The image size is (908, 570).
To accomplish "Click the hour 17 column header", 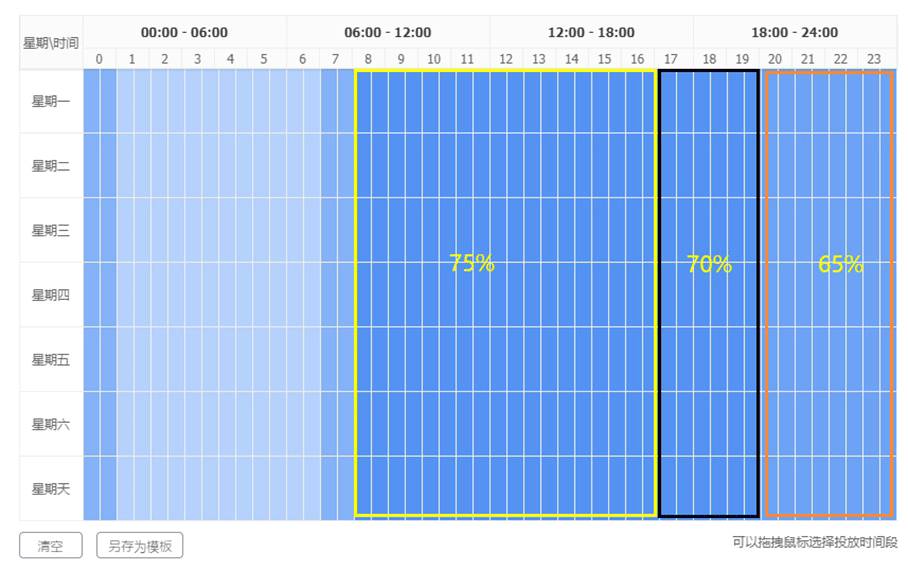I will pyautogui.click(x=670, y=59).
